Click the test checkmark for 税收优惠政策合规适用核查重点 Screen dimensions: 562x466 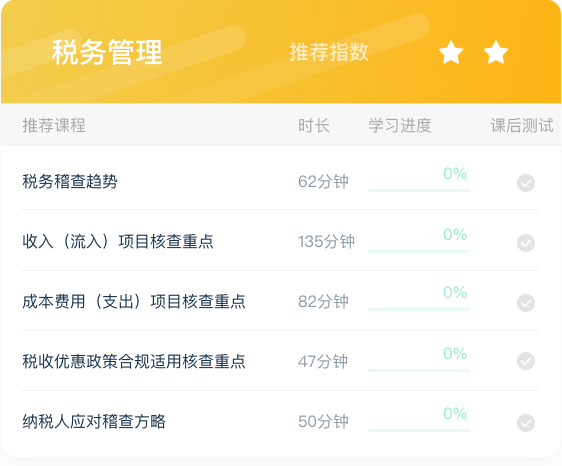point(526,361)
